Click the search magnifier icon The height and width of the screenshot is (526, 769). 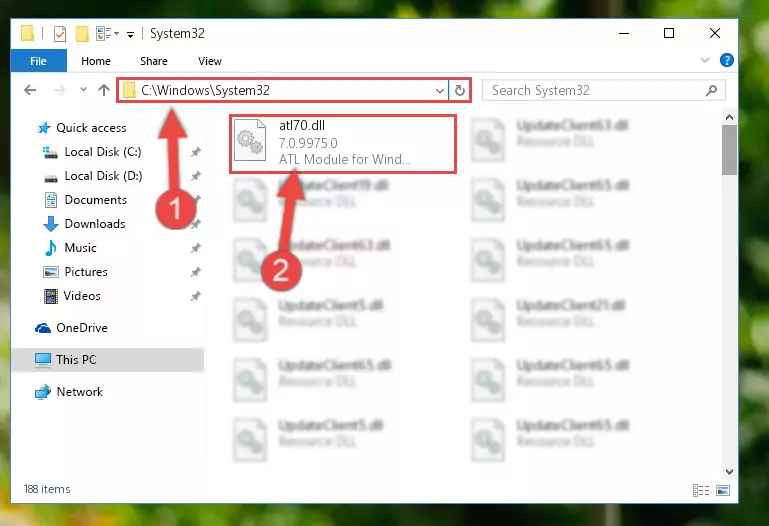712,91
